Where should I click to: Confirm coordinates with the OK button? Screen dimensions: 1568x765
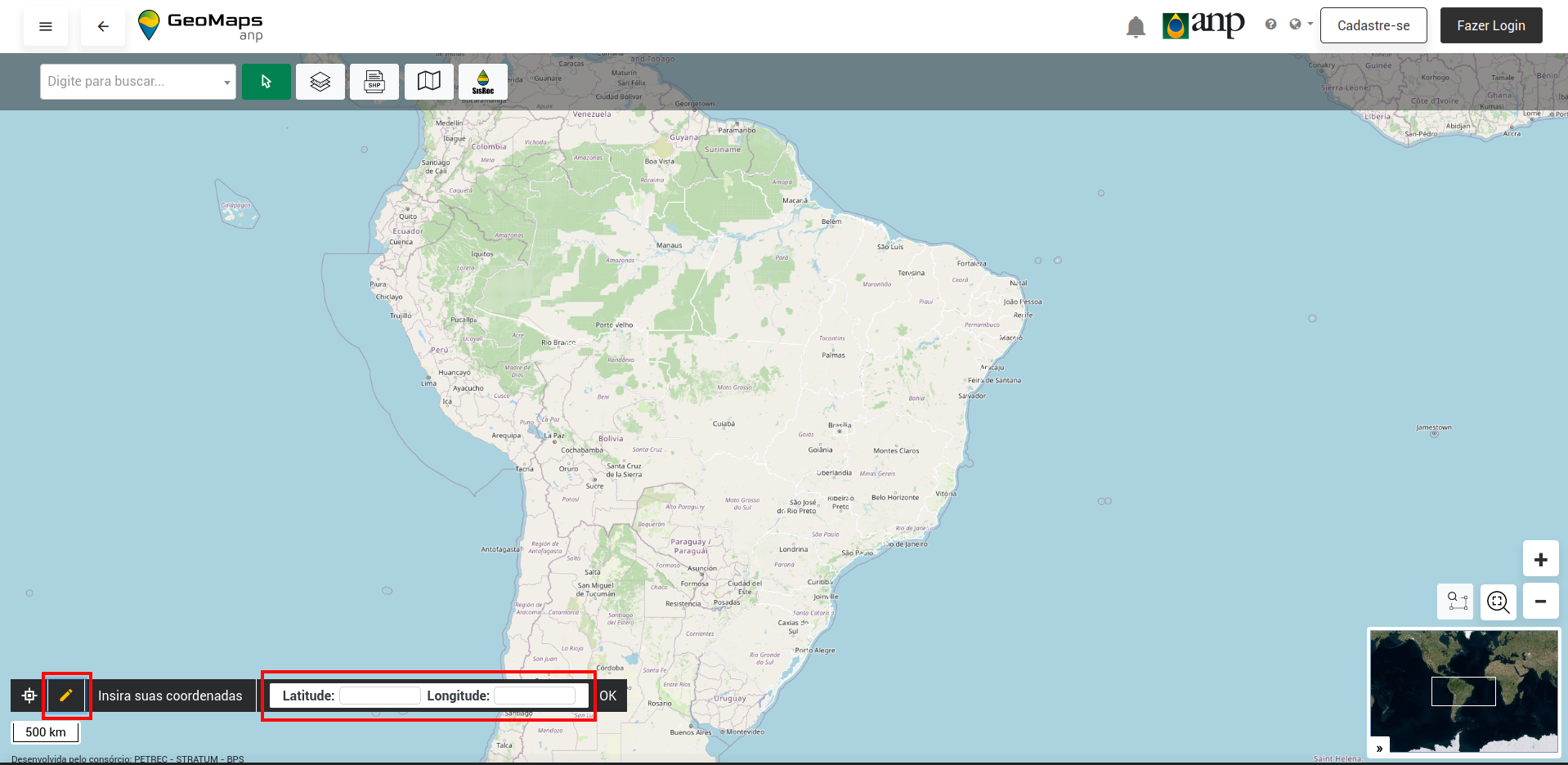[608, 696]
